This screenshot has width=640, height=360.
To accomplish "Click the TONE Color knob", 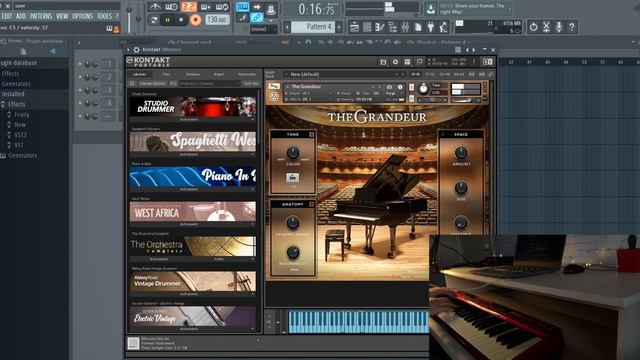I will [x=293, y=153].
